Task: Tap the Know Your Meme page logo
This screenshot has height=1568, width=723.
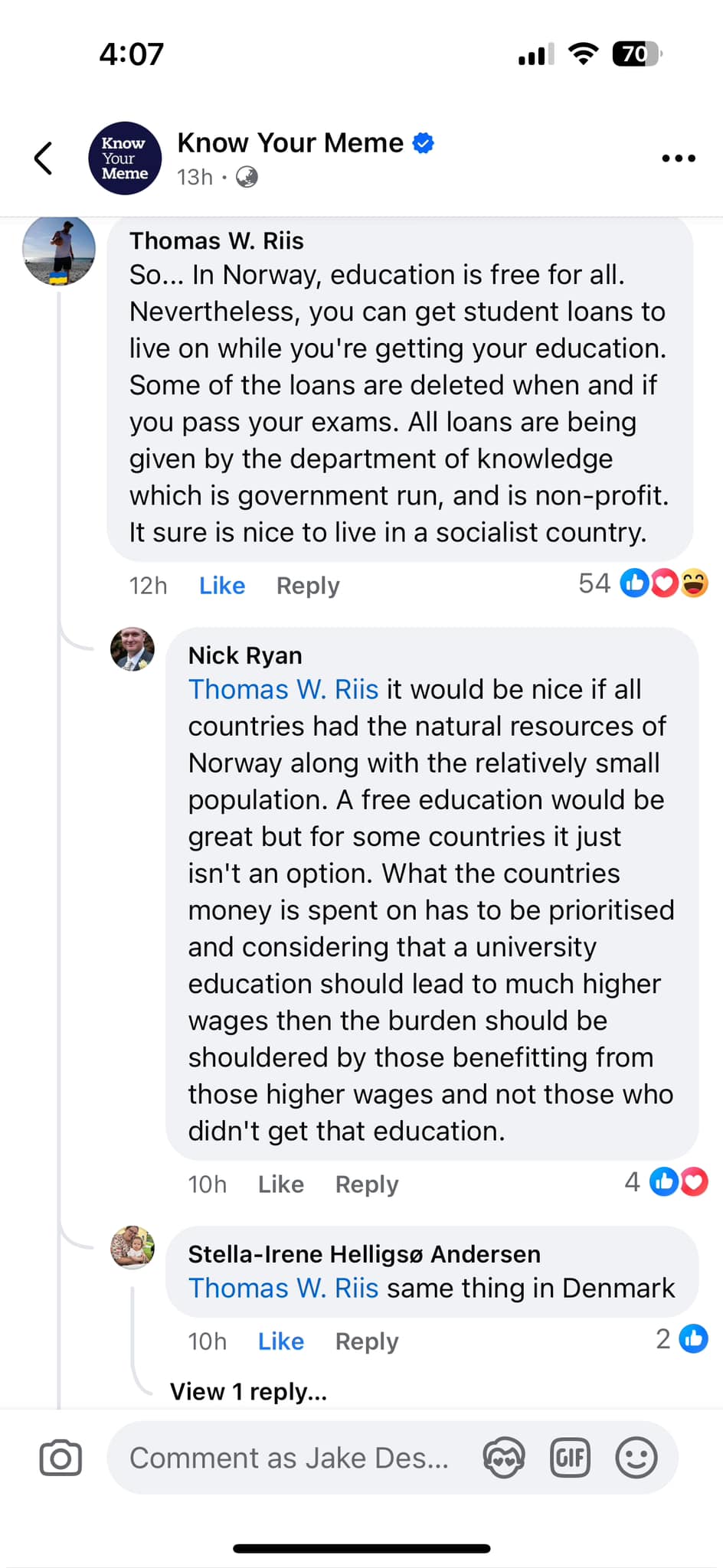Action: pos(125,158)
